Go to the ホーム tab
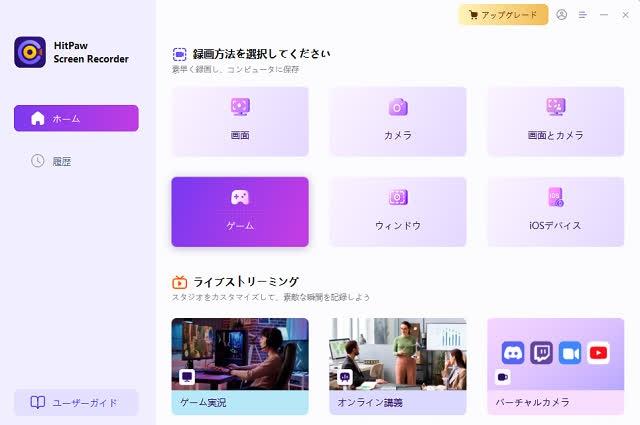The width and height of the screenshot is (640, 425). pyautogui.click(x=76, y=118)
